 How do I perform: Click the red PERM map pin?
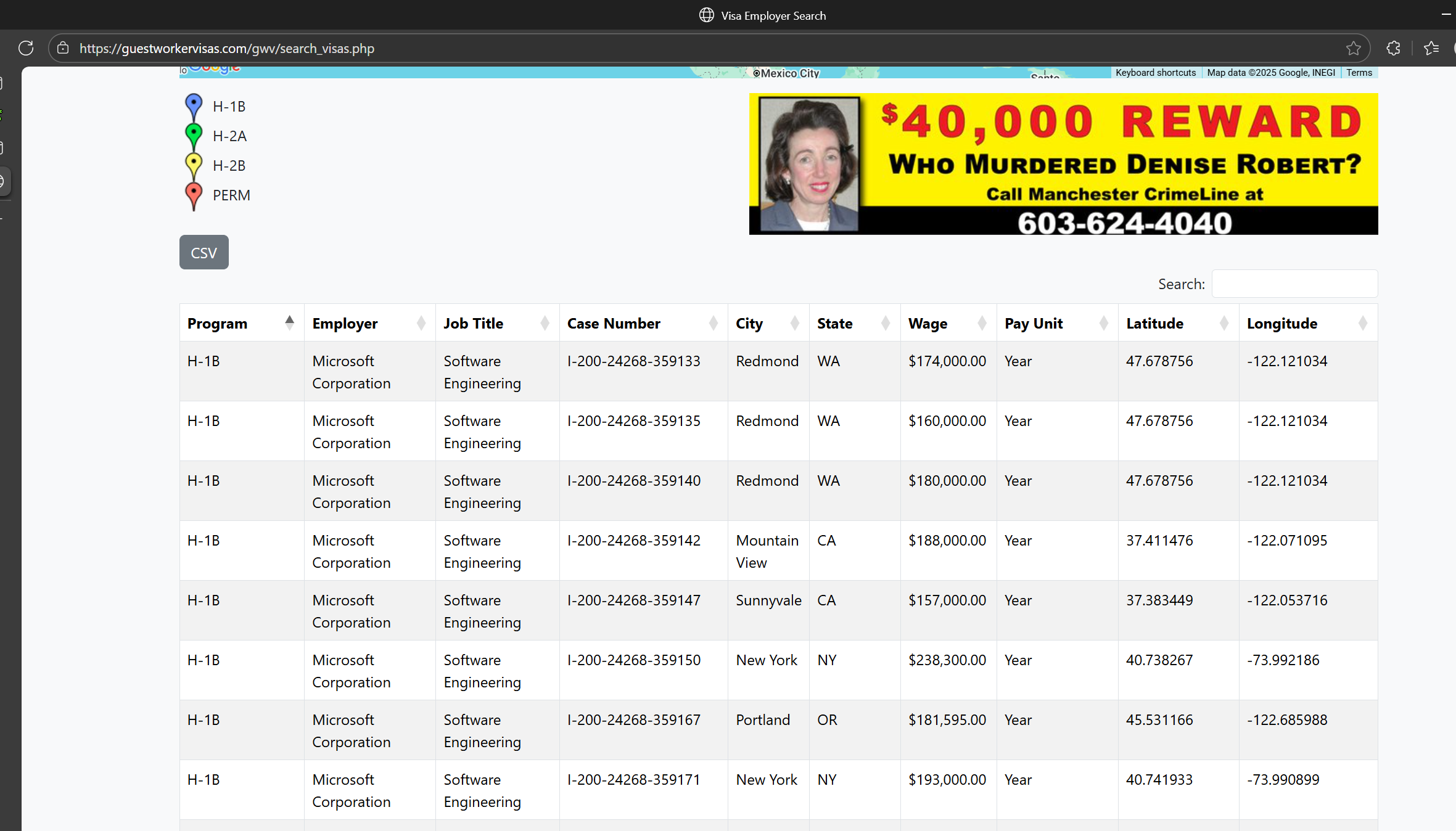[194, 195]
